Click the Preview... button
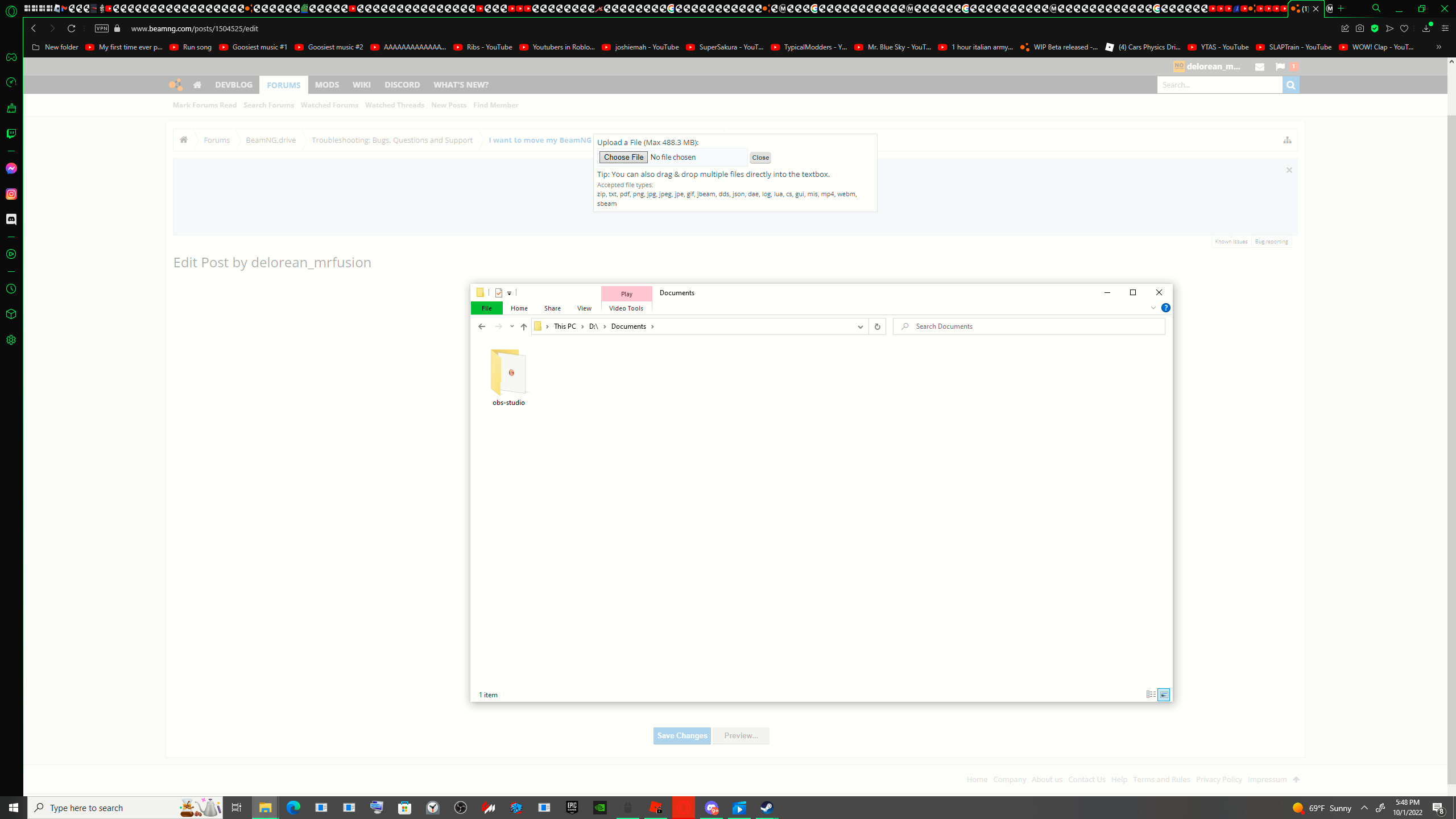Viewport: 1456px width, 819px height. point(741,735)
